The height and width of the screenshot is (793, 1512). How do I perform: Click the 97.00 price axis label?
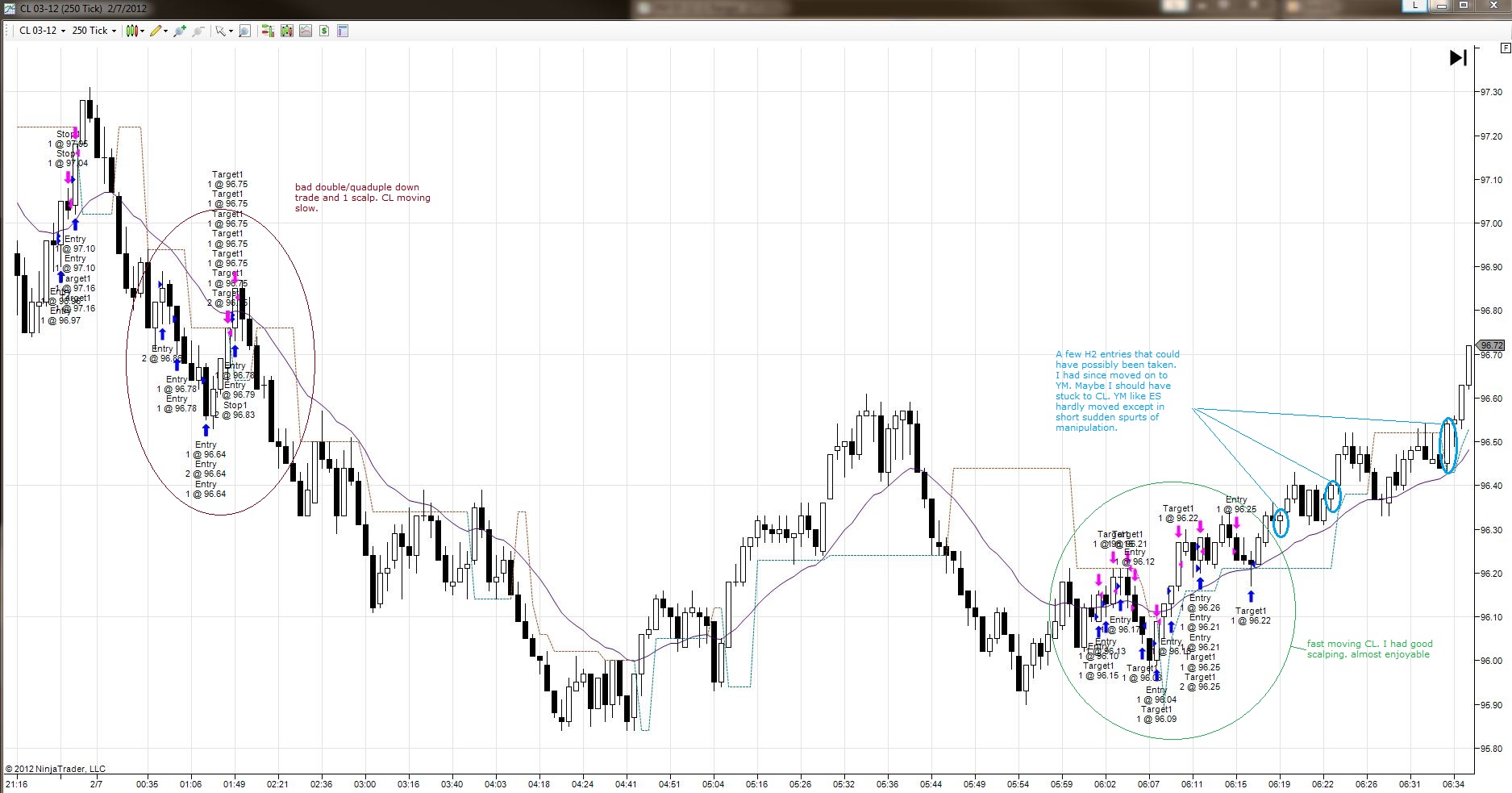[1491, 223]
